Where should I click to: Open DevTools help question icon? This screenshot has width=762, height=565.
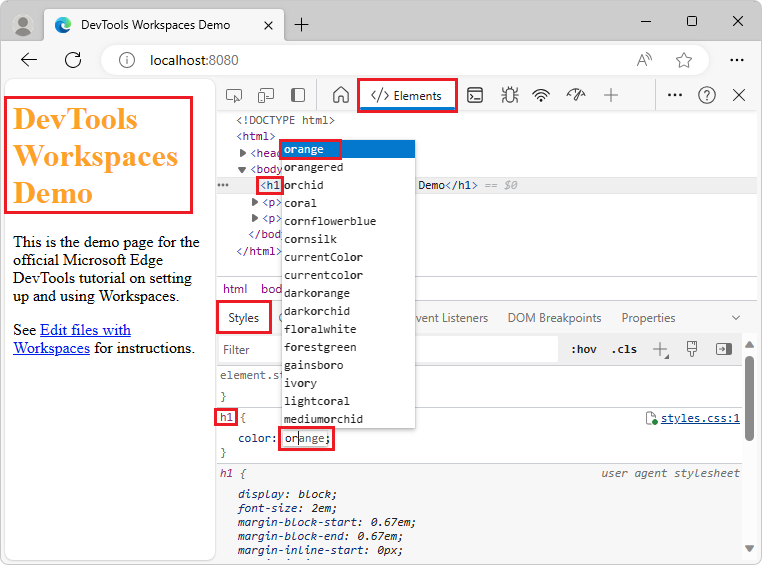coord(707,95)
